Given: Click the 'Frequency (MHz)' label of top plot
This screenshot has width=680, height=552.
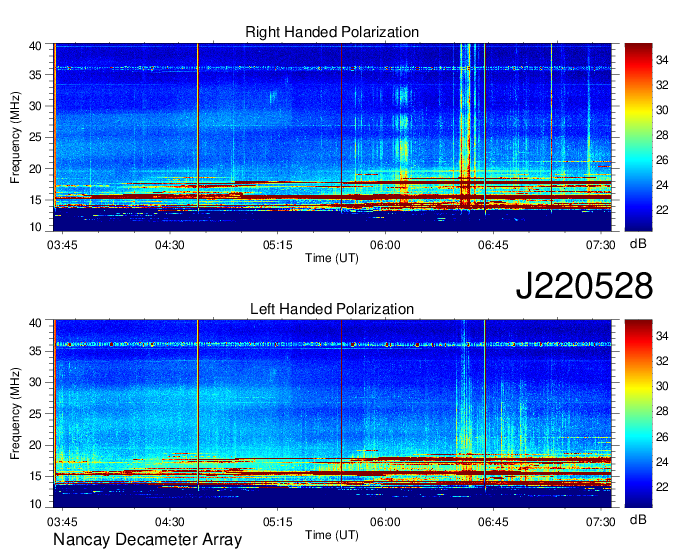Looking at the screenshot, I should 15,137.
